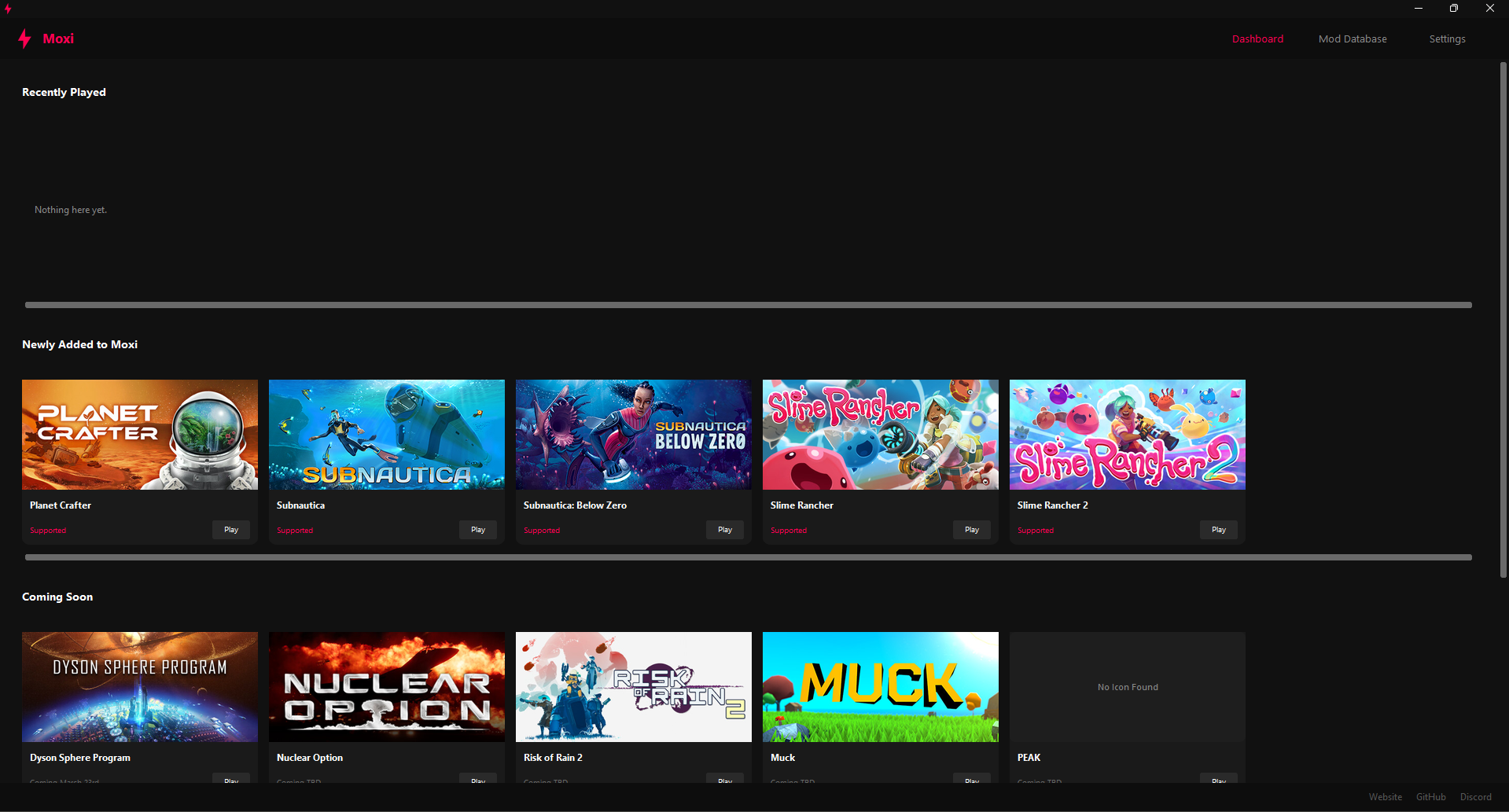Click the Risk of Rain 2 title text

(x=553, y=758)
